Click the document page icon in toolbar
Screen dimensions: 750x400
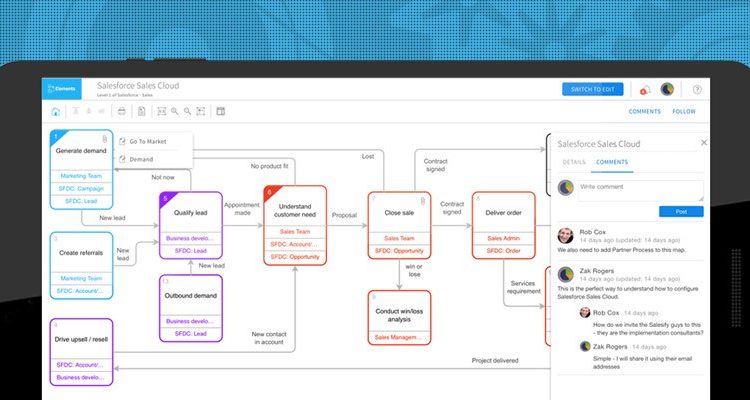click(x=140, y=111)
